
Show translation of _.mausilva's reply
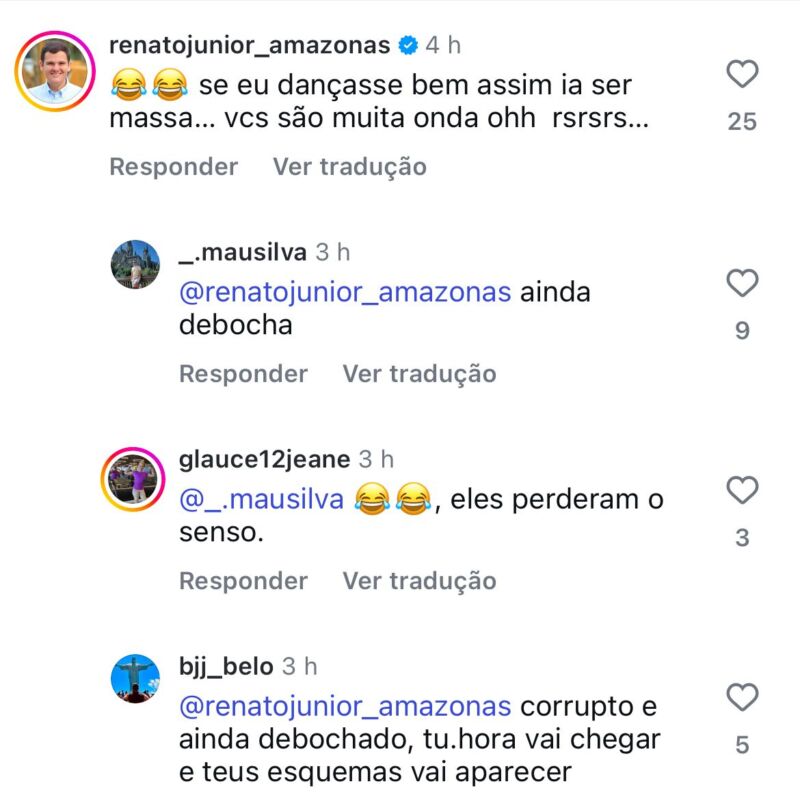[x=419, y=374]
